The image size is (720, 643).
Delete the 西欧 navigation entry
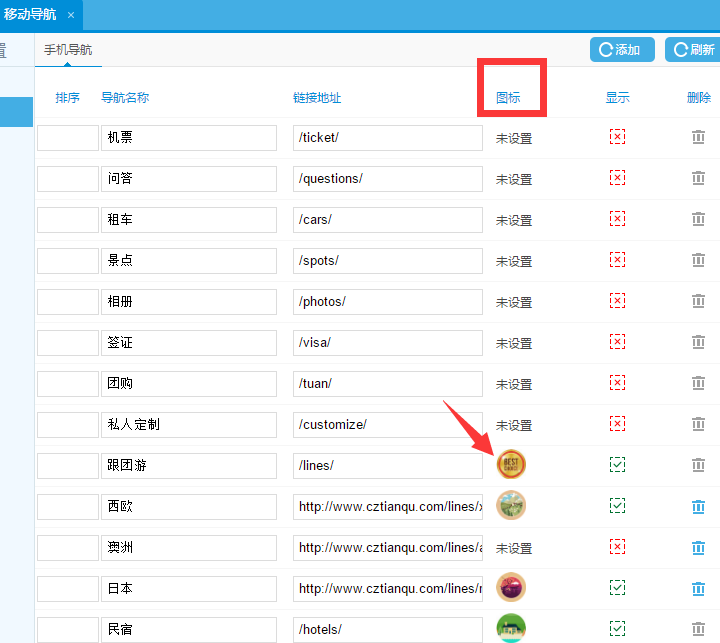click(x=698, y=507)
